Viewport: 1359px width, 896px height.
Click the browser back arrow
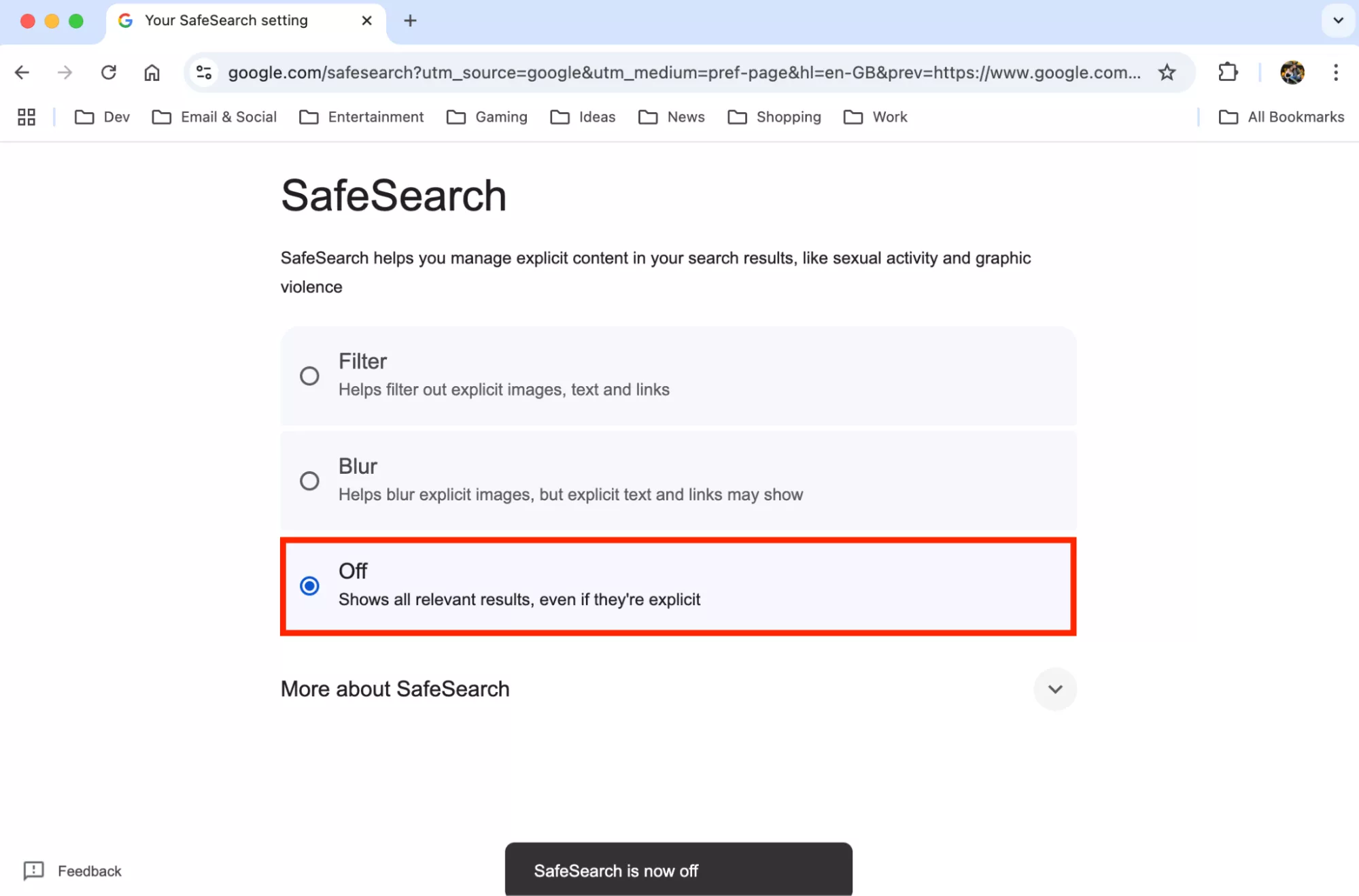22,73
